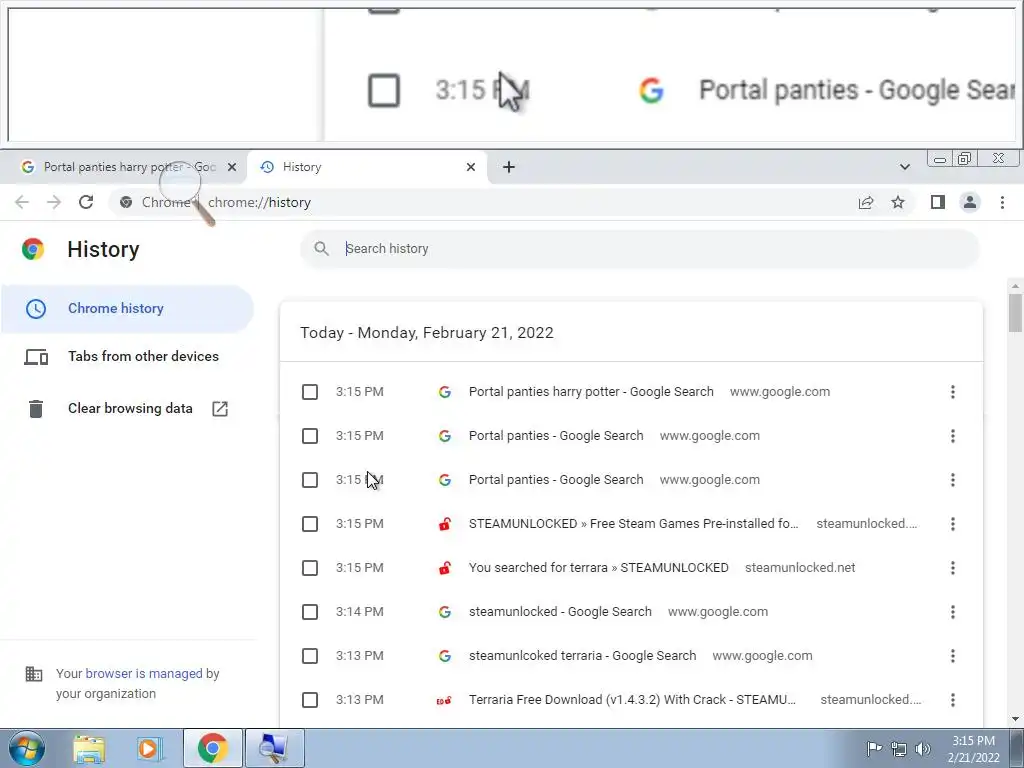The image size is (1024, 768).
Task: Click the Chrome site info icon in address bar
Action: pyautogui.click(x=126, y=202)
